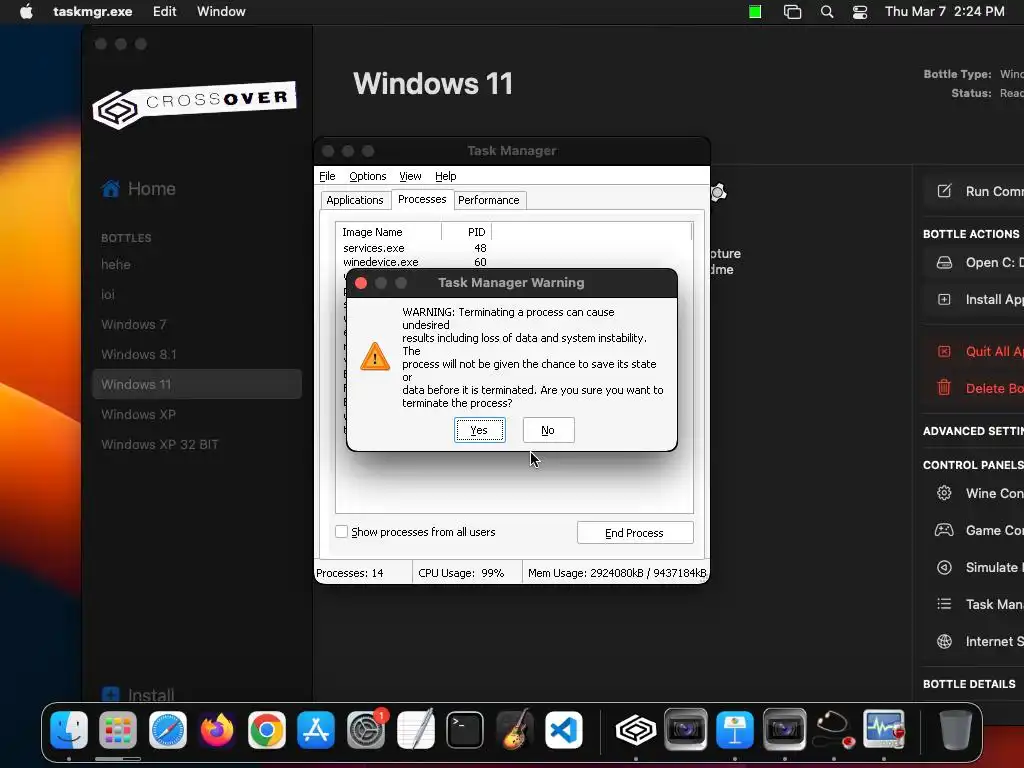
Task: Click the Quit All Applications red icon
Action: point(944,351)
